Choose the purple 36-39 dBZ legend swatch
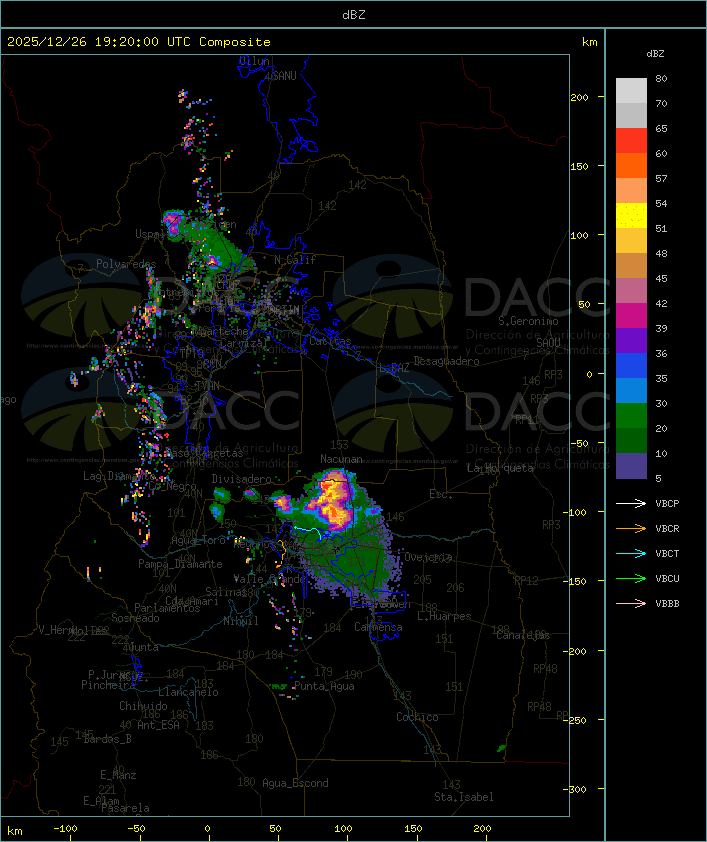Image resolution: width=707 pixels, height=842 pixels. (631, 341)
